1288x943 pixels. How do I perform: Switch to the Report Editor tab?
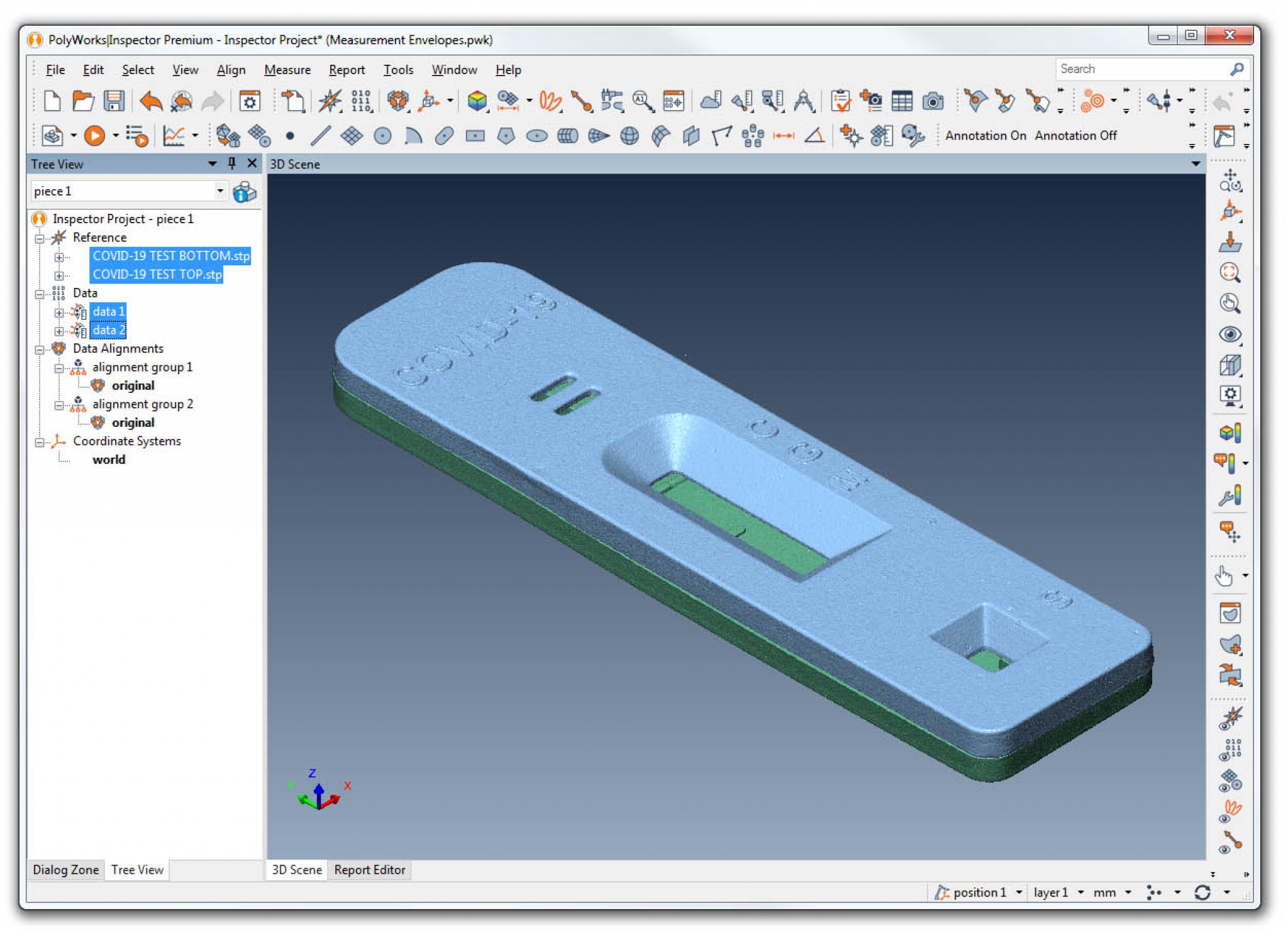(370, 870)
